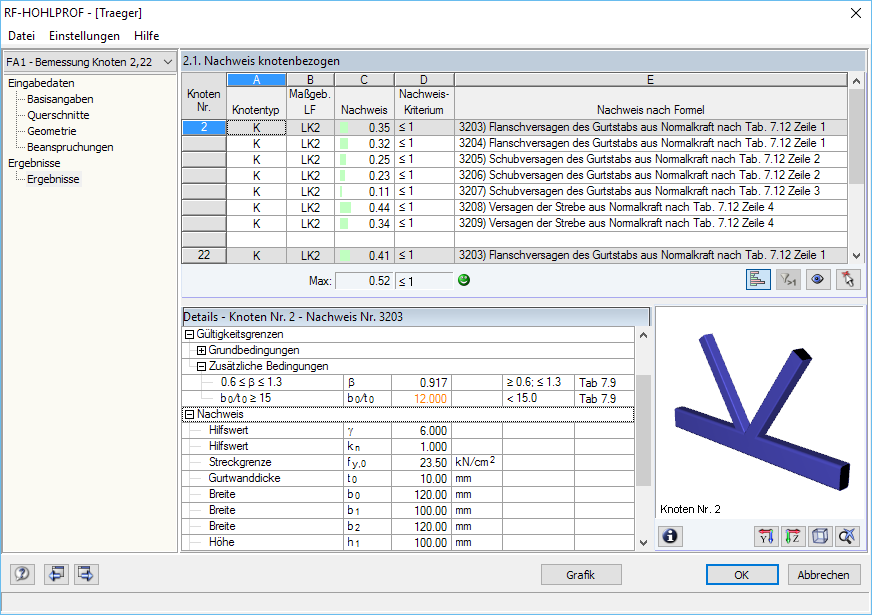Open the Hilfe menu
This screenshot has height=615, width=872.
[x=147, y=36]
